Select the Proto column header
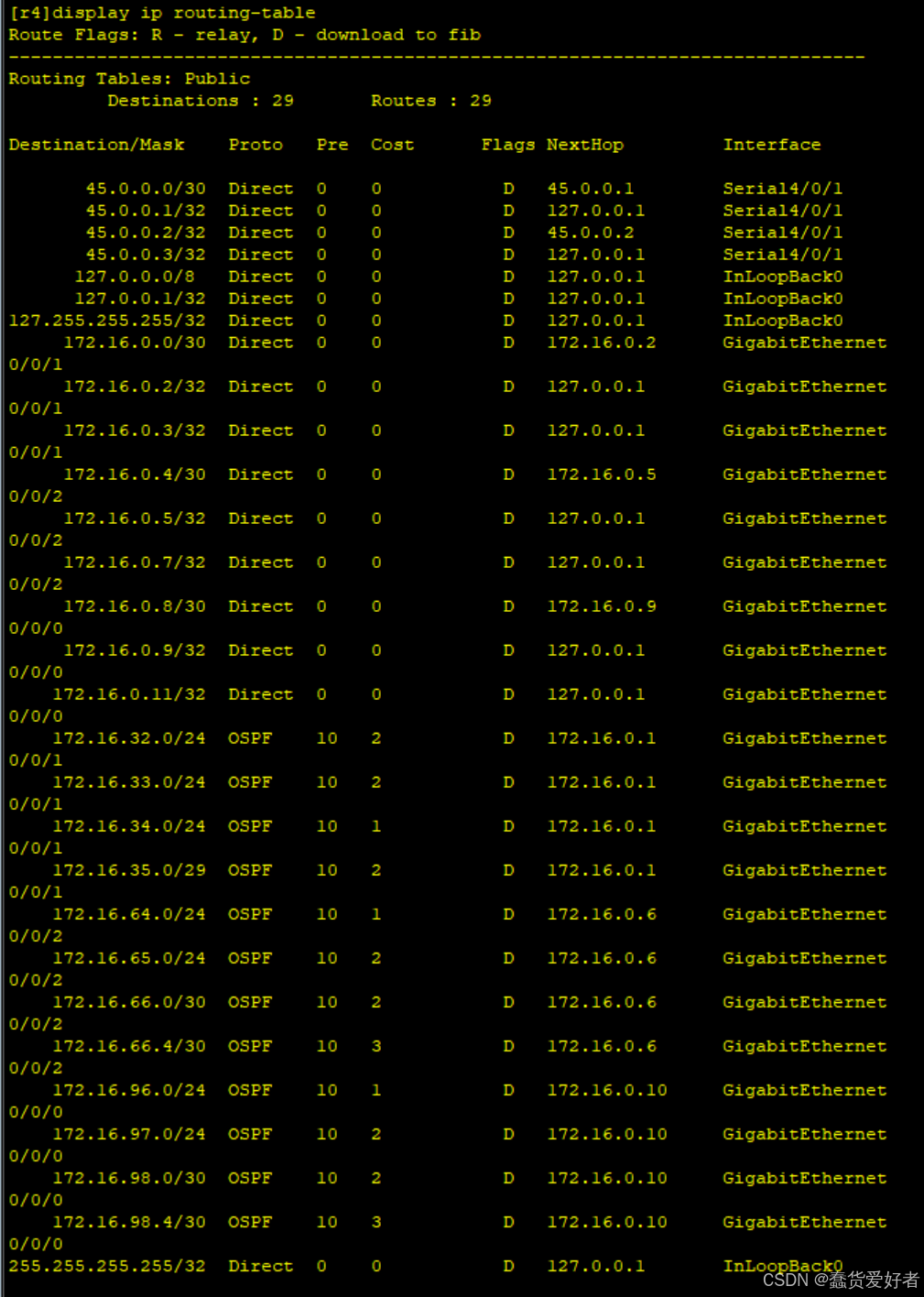This screenshot has height=1297, width=924. (x=255, y=144)
